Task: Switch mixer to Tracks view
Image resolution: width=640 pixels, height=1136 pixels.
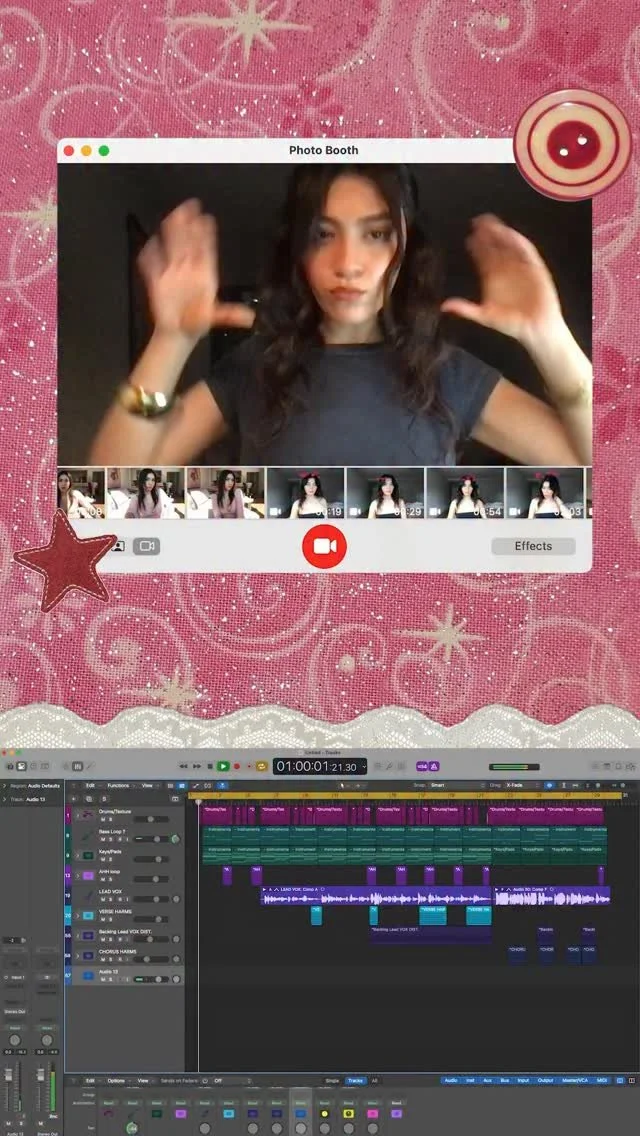Action: pos(355,1080)
